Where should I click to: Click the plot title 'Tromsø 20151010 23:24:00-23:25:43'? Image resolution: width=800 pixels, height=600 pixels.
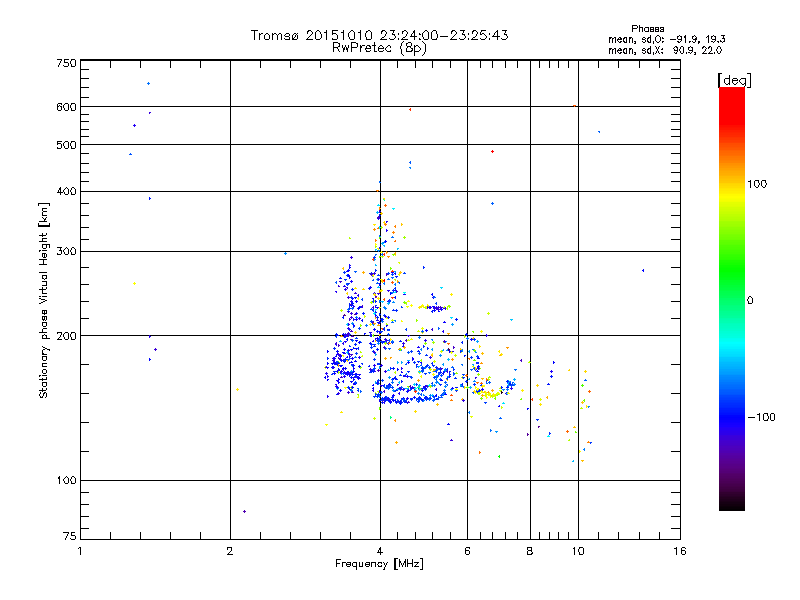coord(379,35)
